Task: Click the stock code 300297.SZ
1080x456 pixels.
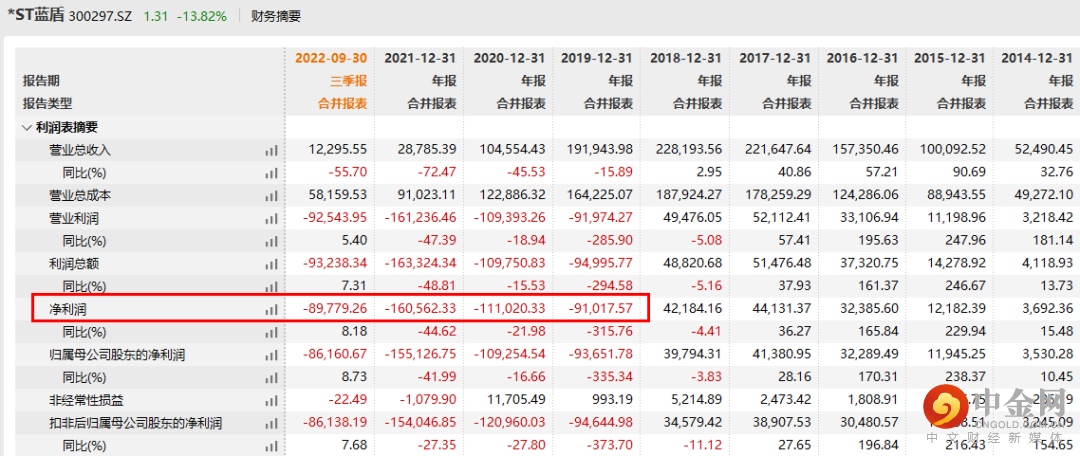Action: pyautogui.click(x=101, y=16)
